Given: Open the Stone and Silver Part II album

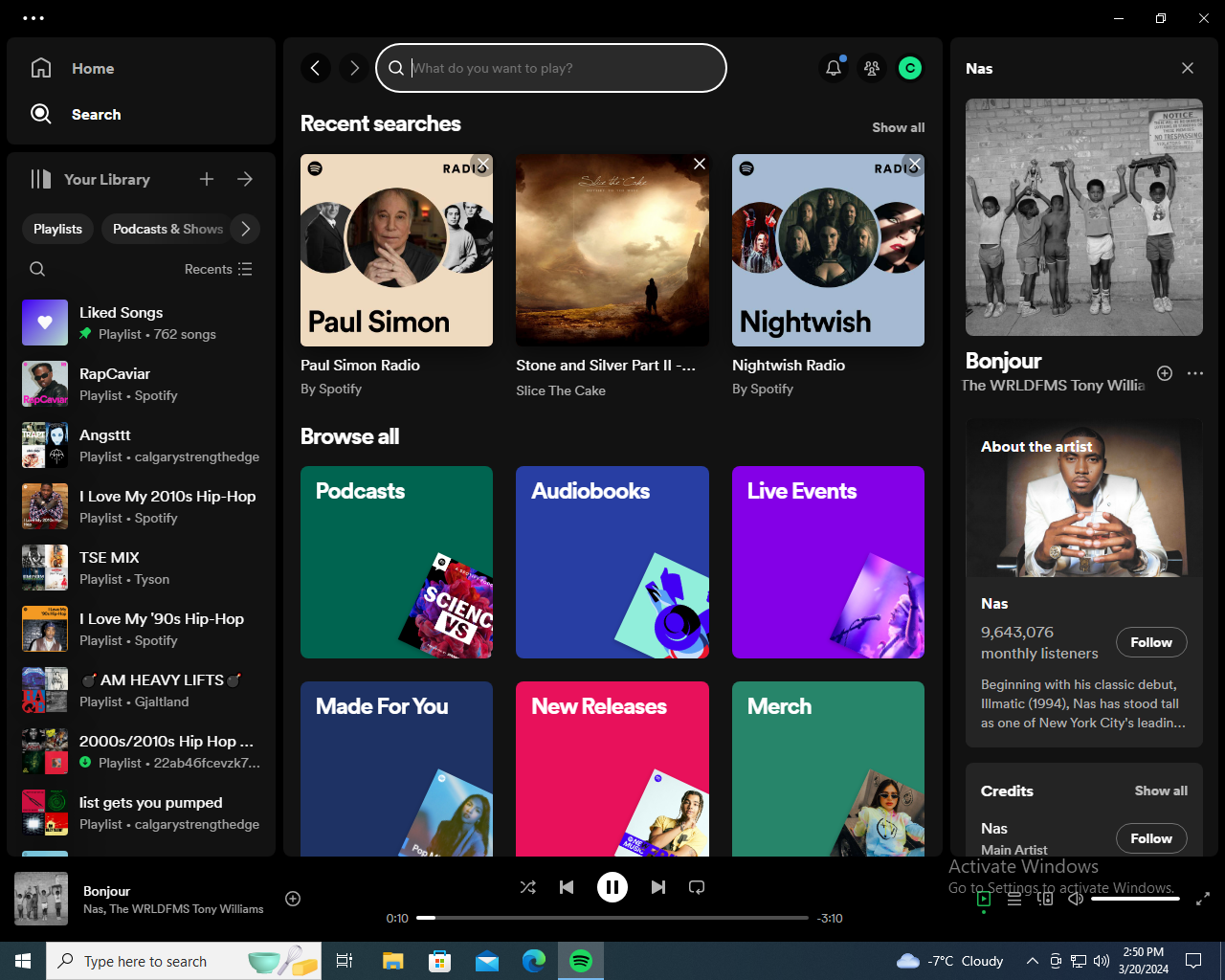Looking at the screenshot, I should [x=612, y=276].
